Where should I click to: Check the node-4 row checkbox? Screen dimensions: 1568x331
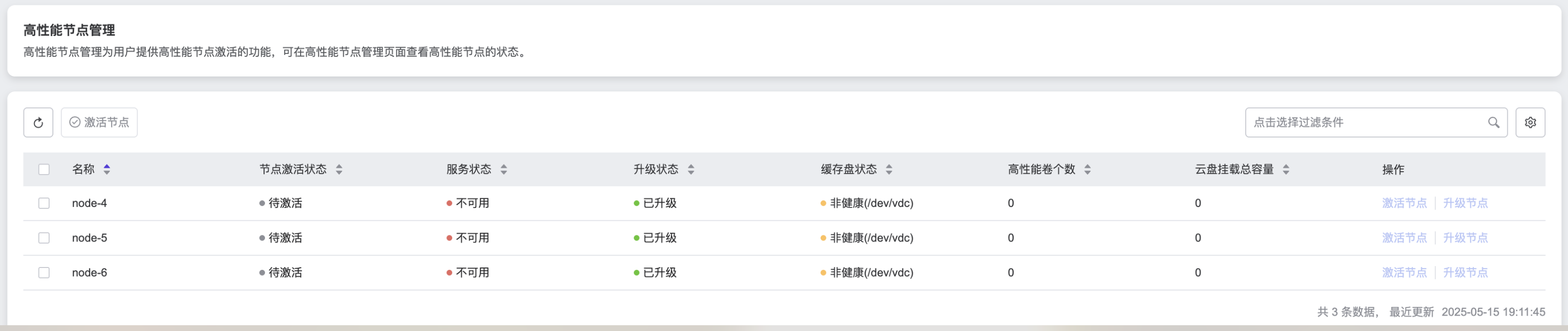[x=44, y=203]
